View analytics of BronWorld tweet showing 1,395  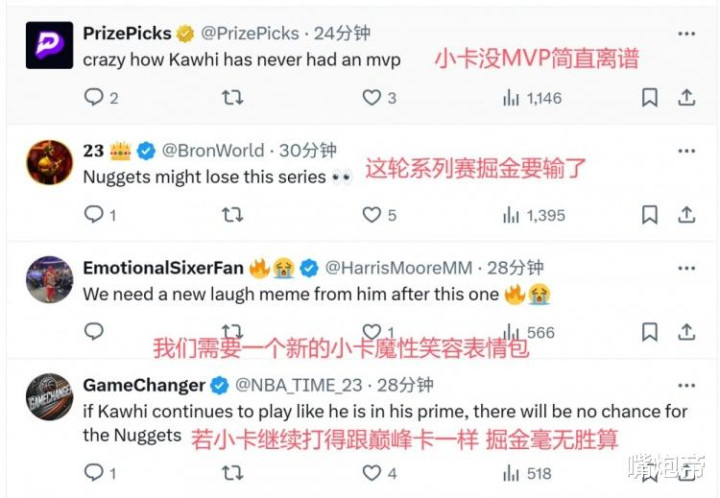pos(534,215)
